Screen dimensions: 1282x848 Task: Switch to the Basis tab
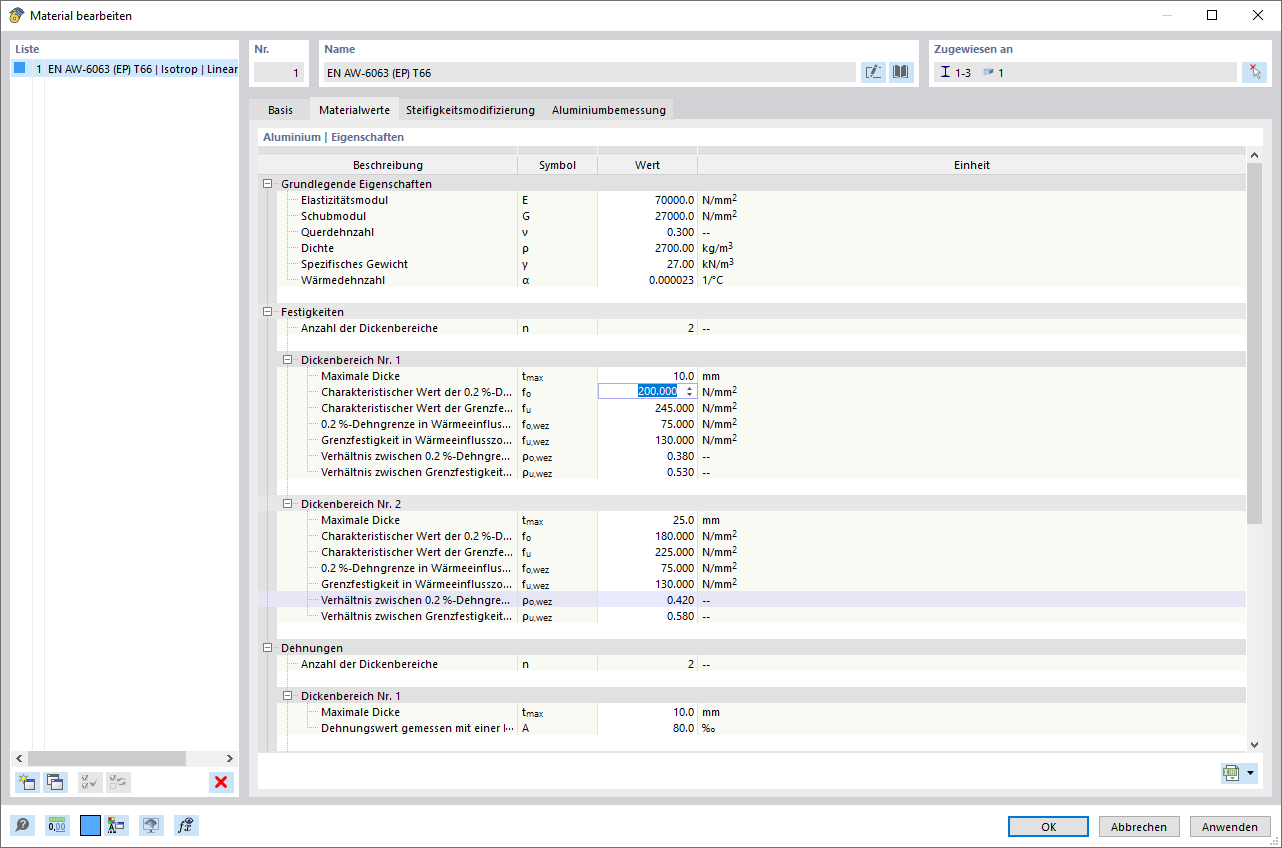[x=280, y=110]
